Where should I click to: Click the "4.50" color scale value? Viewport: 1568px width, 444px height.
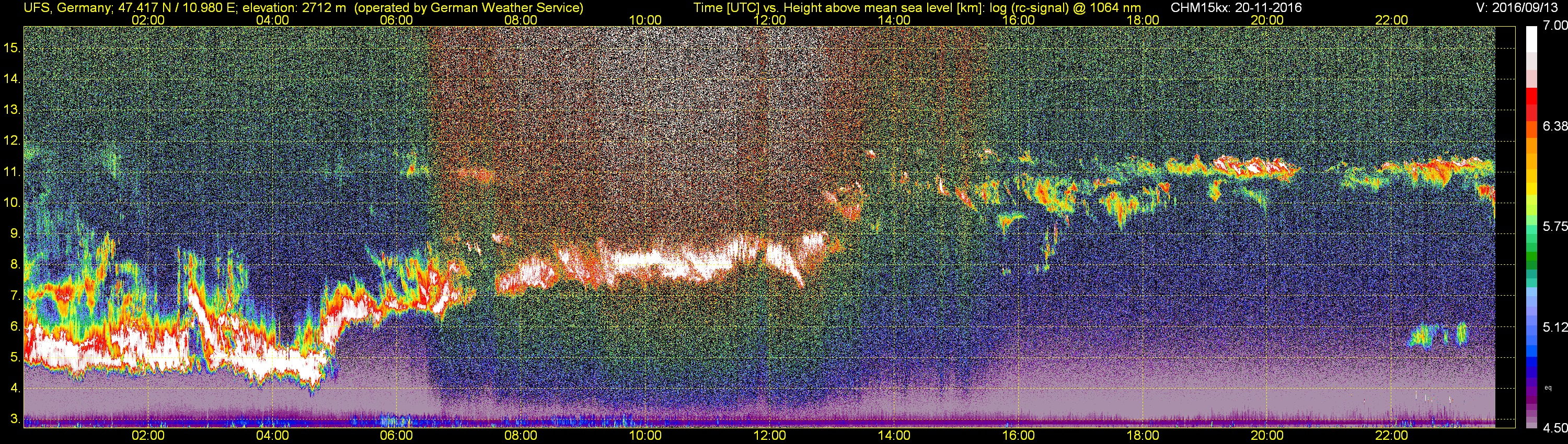pos(1554,428)
